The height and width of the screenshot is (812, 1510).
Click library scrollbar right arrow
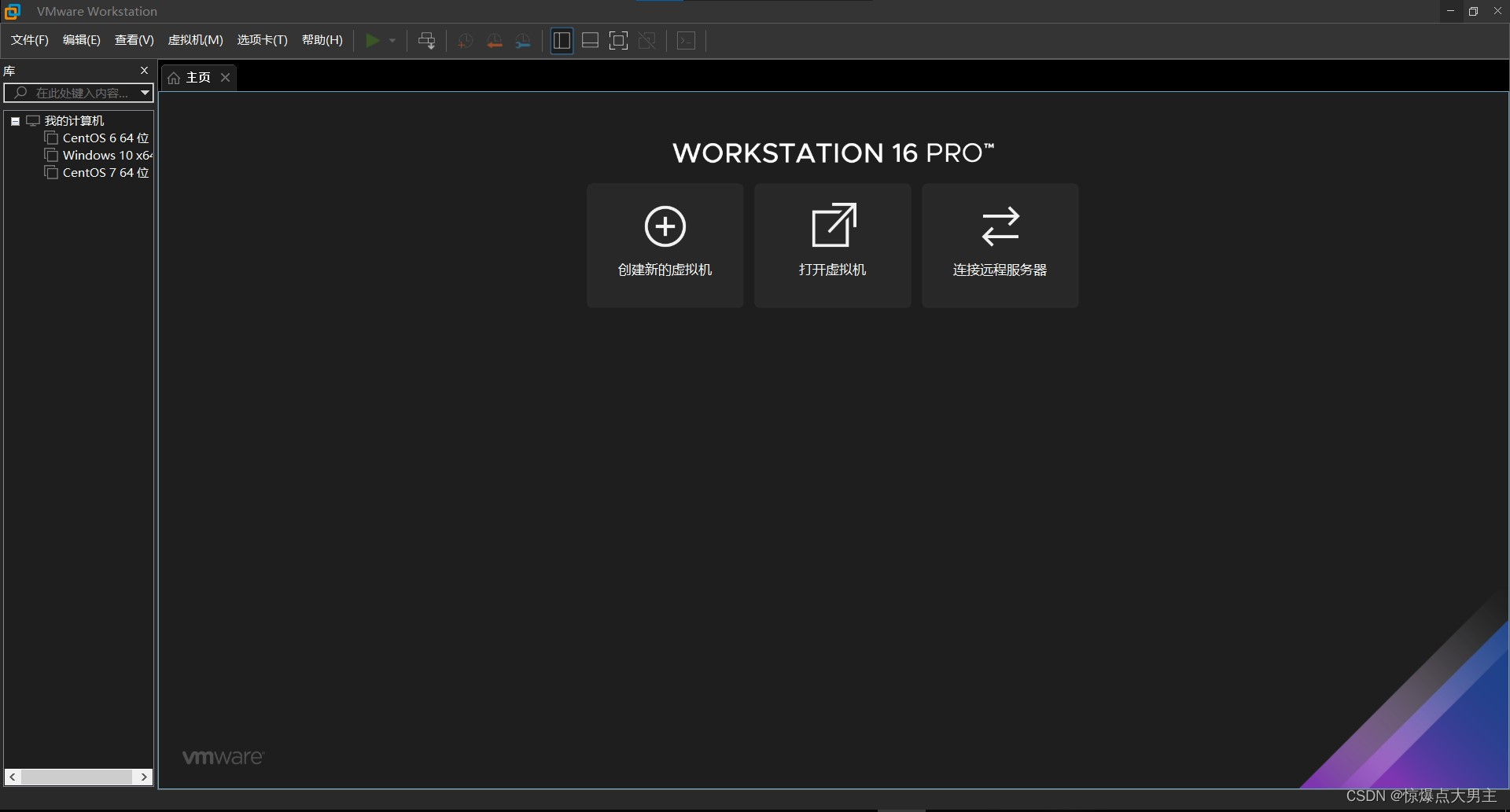(144, 777)
